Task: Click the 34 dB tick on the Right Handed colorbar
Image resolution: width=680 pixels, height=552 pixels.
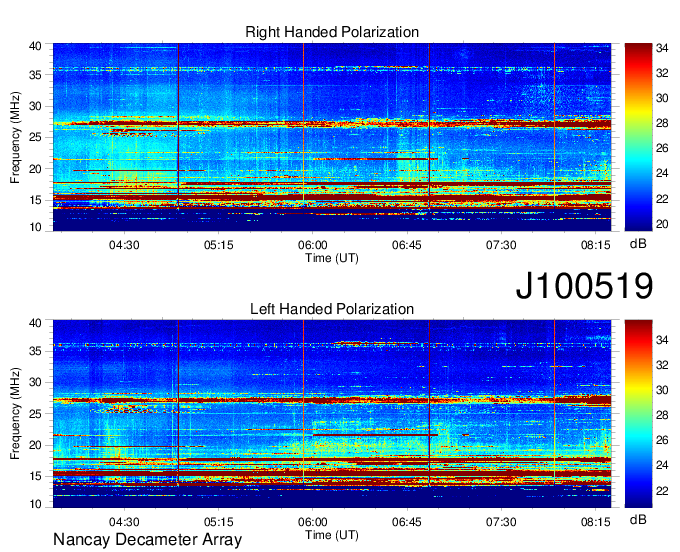Action: [662, 48]
